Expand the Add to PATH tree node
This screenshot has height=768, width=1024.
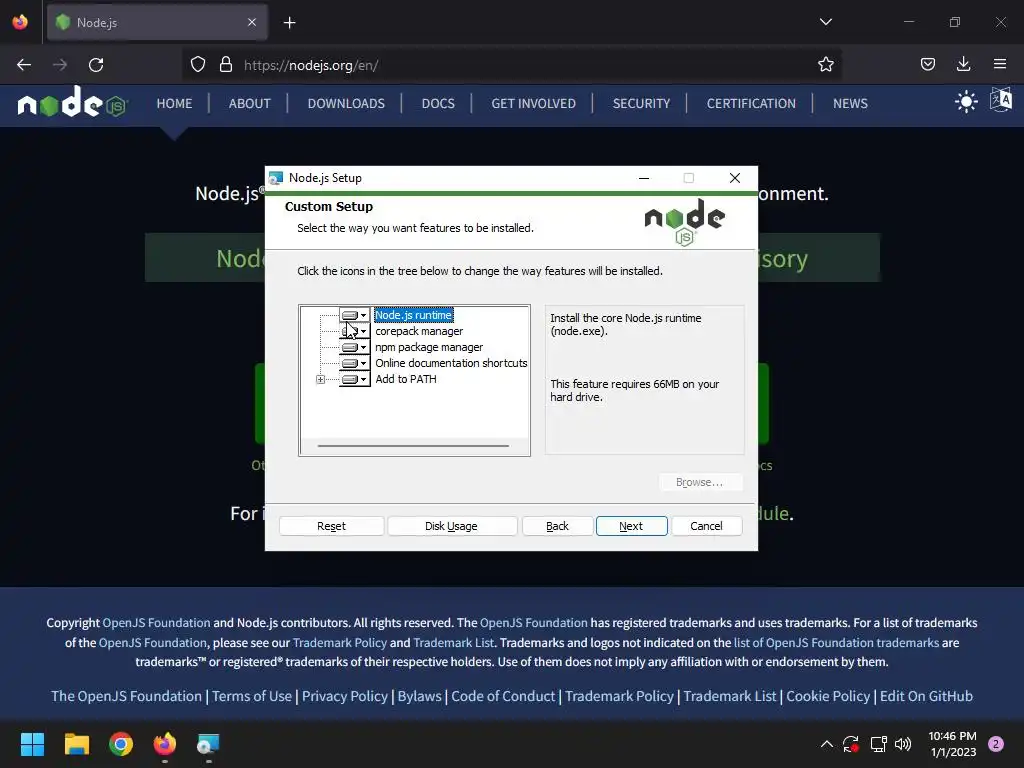coord(320,379)
